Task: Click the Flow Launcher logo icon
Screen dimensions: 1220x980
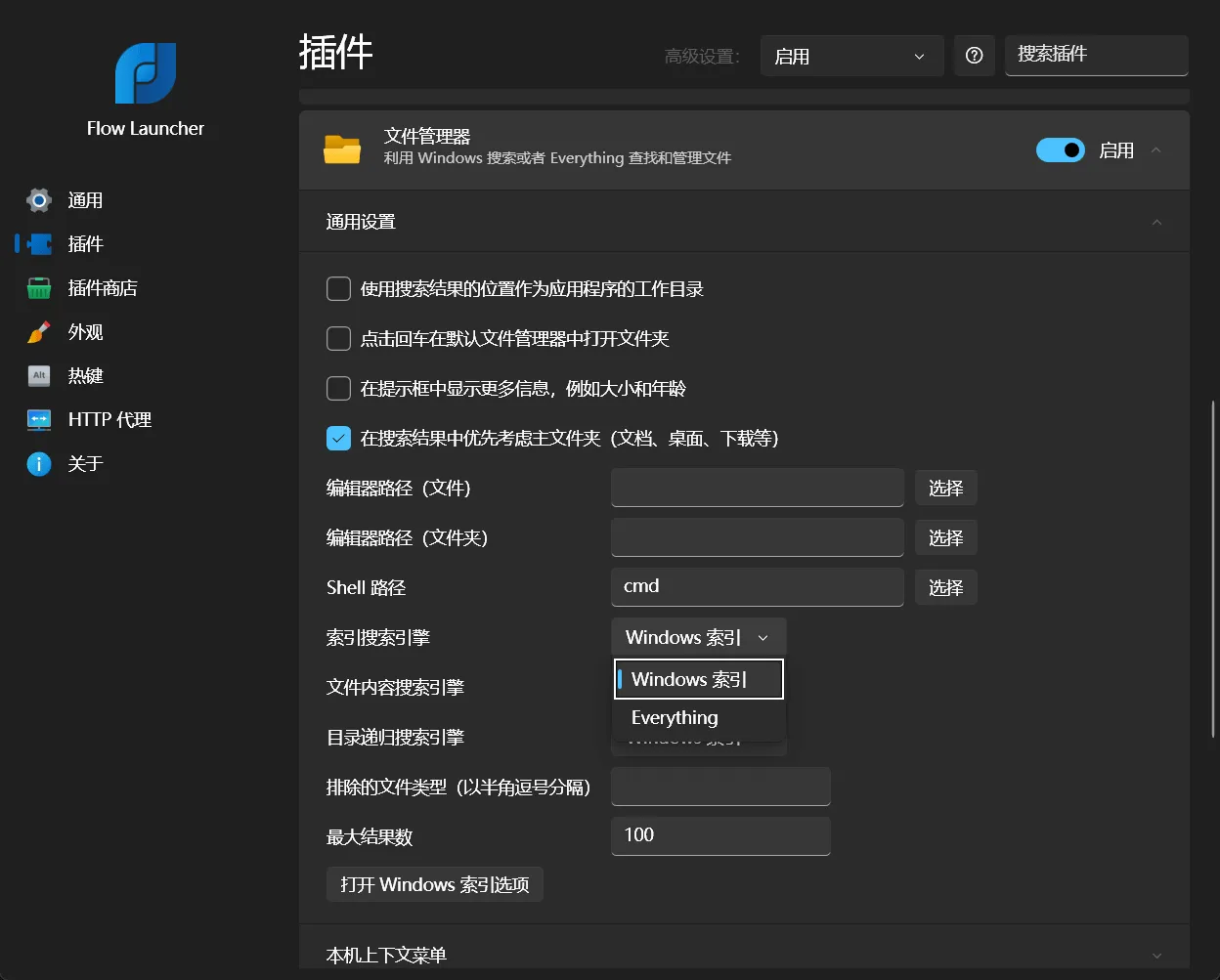Action: [146, 73]
